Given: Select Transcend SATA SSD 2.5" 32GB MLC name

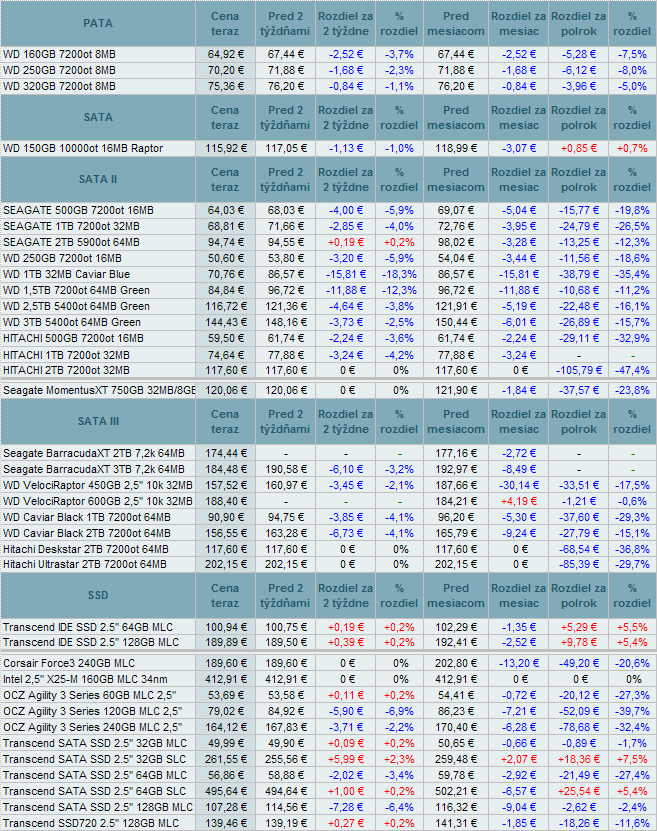Looking at the screenshot, I should [95, 743].
